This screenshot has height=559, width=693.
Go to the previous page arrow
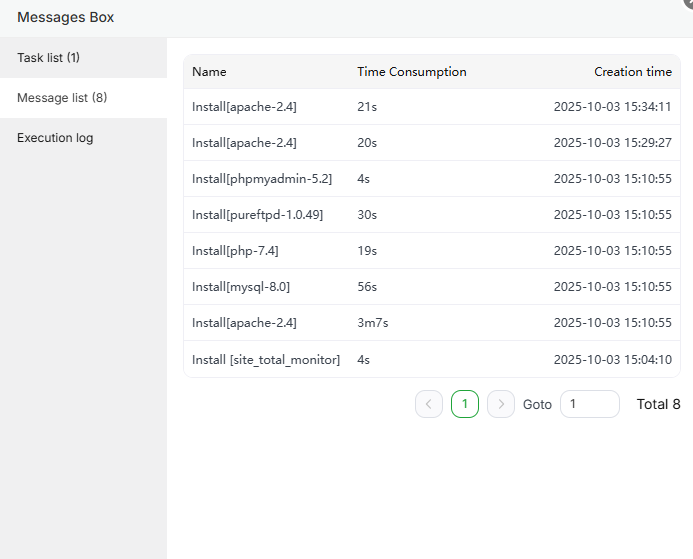(x=429, y=404)
